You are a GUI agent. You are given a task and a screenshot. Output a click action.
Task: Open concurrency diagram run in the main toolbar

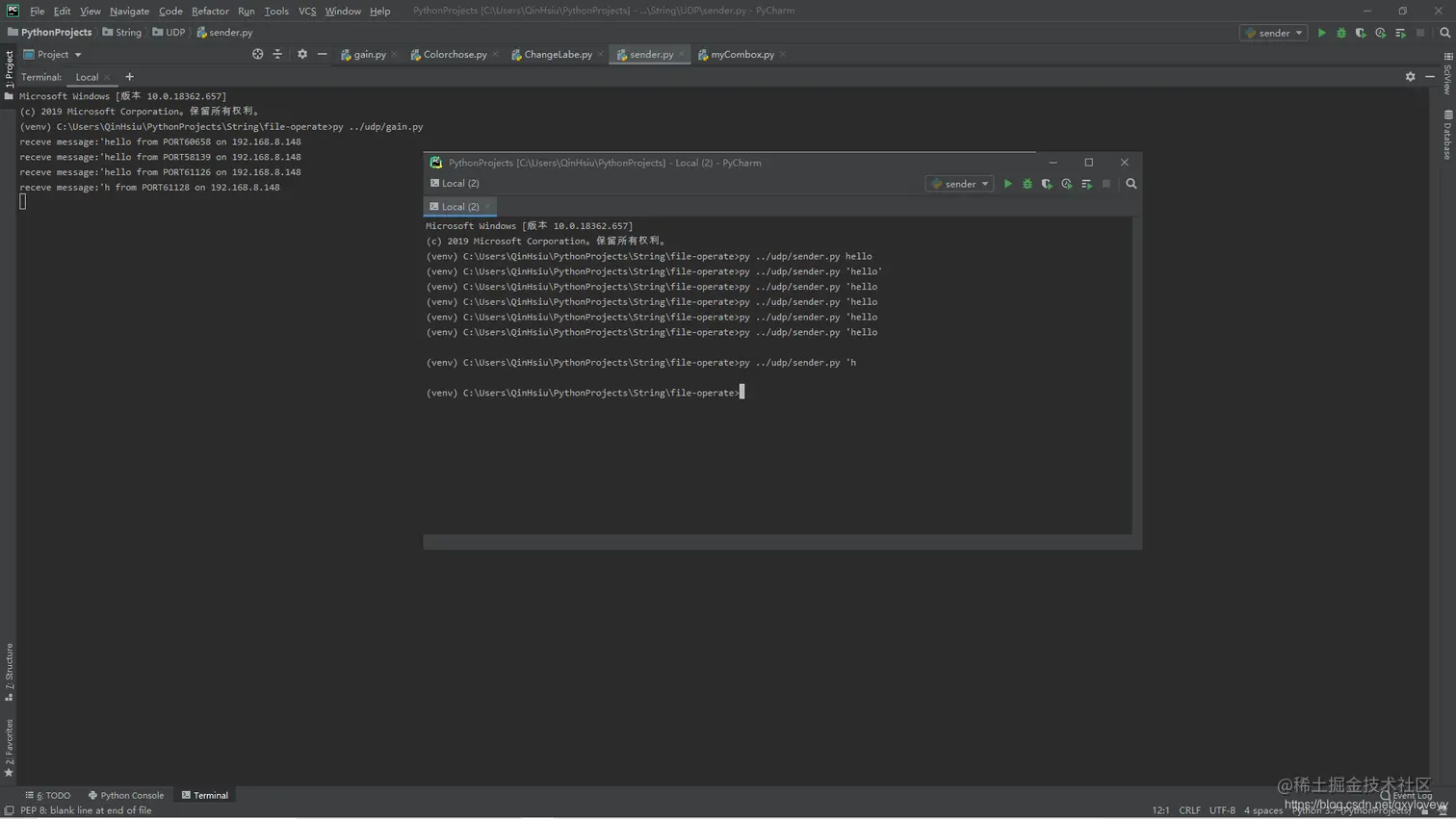click(1400, 33)
